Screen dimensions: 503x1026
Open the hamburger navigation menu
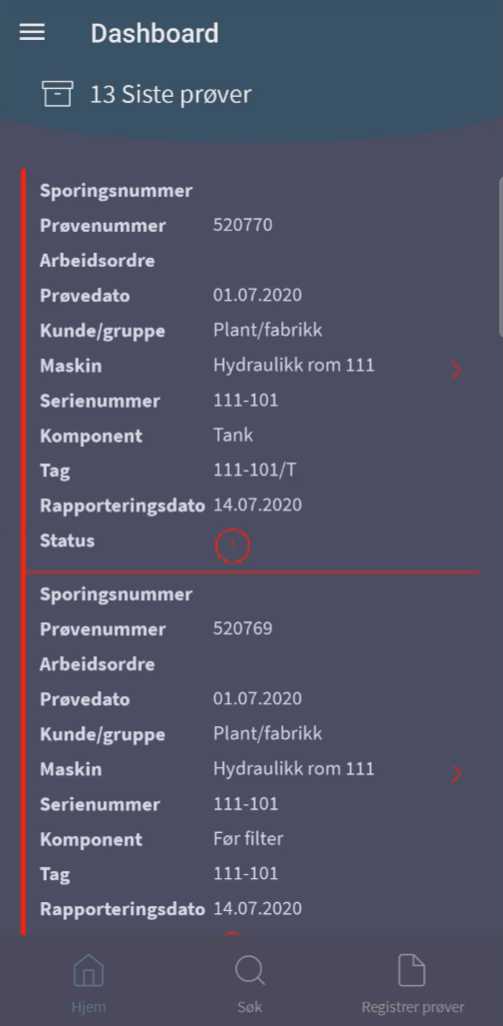[32, 33]
